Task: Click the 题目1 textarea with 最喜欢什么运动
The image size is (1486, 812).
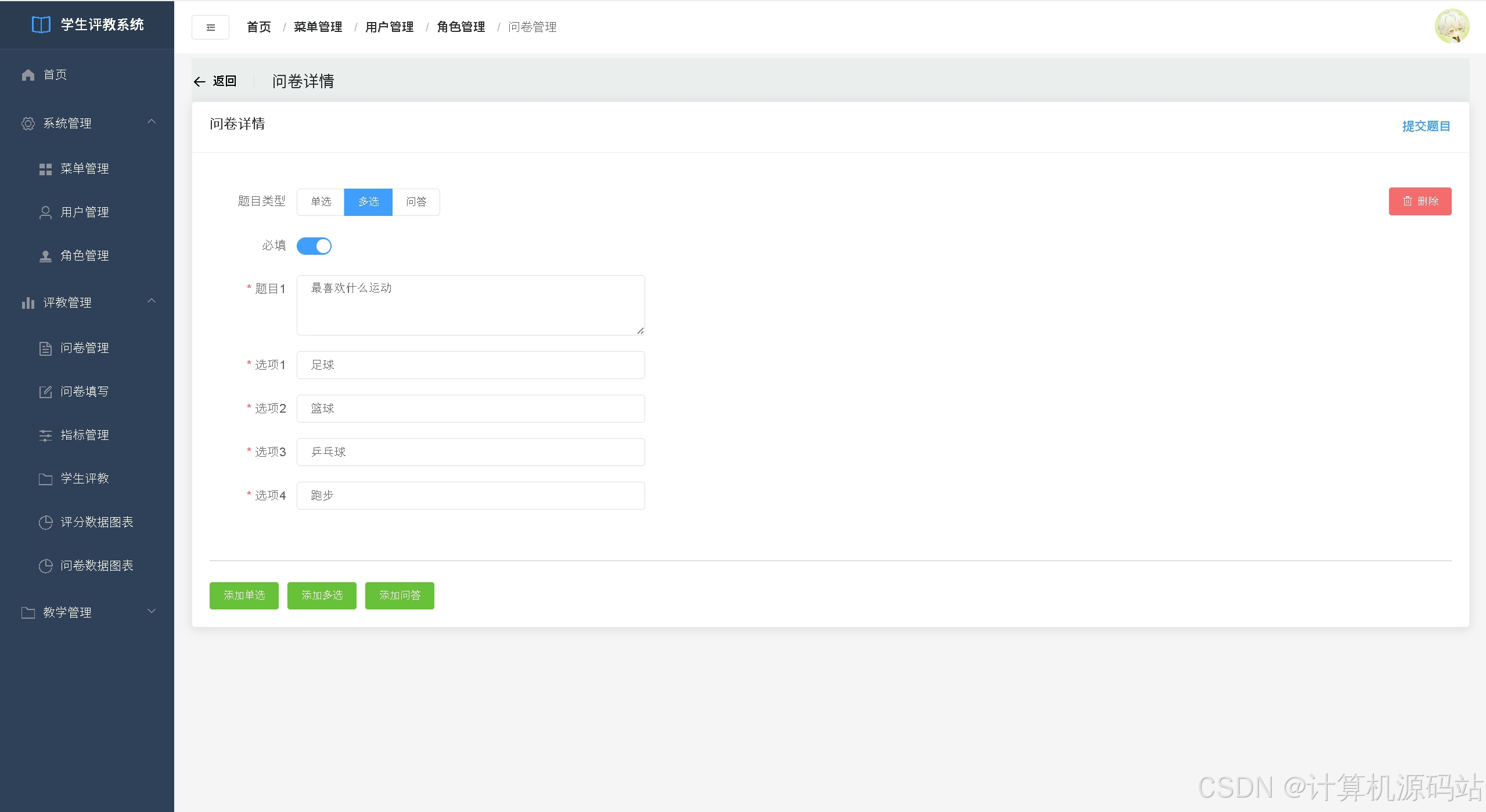Action: [471, 305]
